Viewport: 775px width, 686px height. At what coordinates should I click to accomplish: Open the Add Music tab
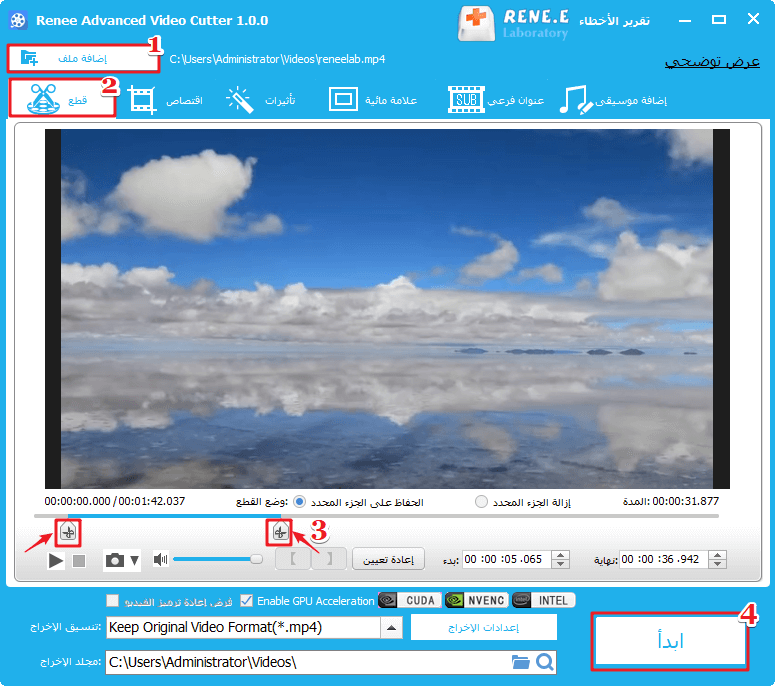coord(613,100)
